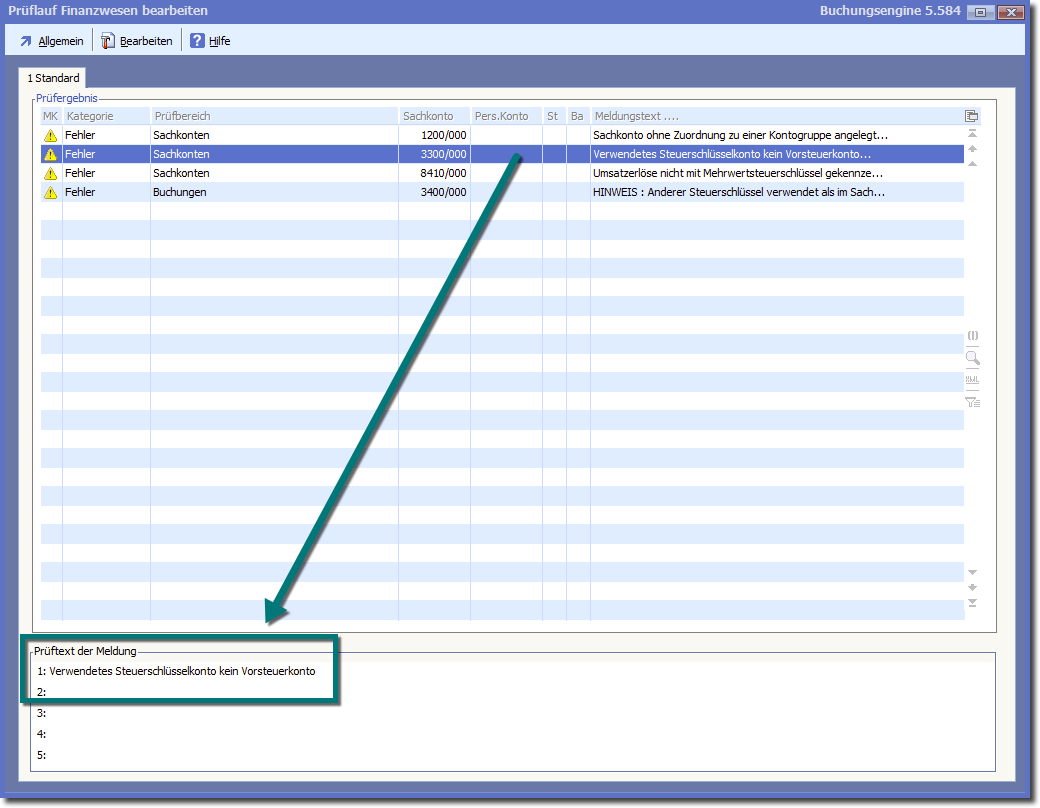Sort by the Kategorie column header
The width and height of the screenshot is (1040, 808).
pos(90,116)
